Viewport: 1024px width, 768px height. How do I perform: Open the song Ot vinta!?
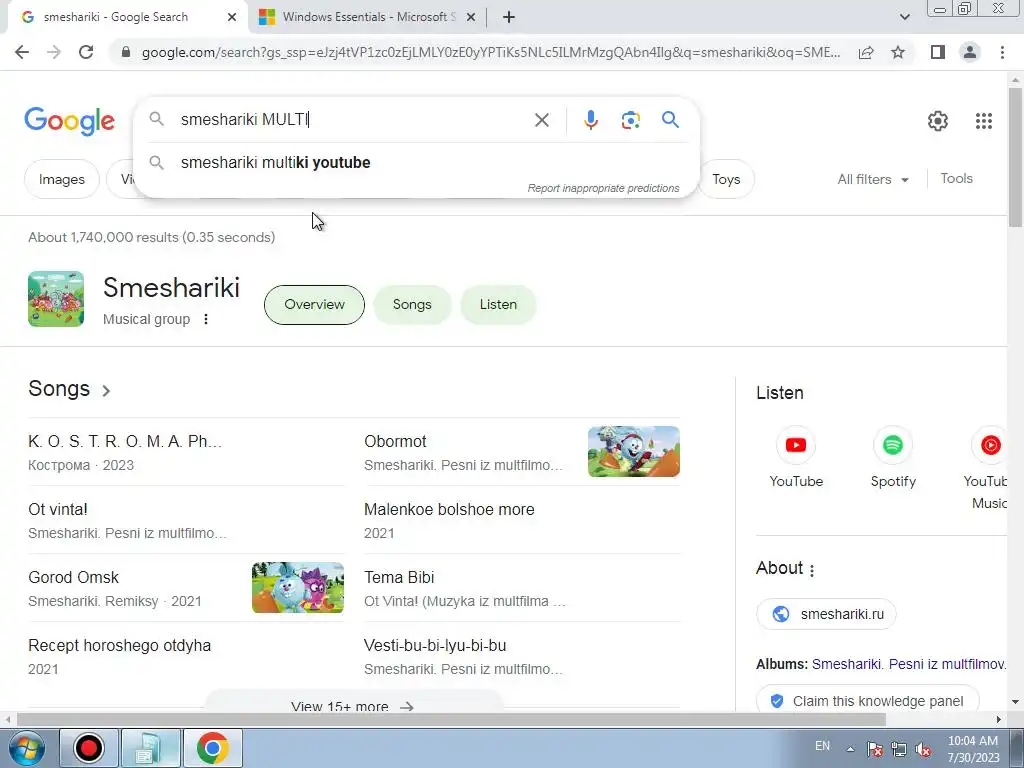coord(57,509)
